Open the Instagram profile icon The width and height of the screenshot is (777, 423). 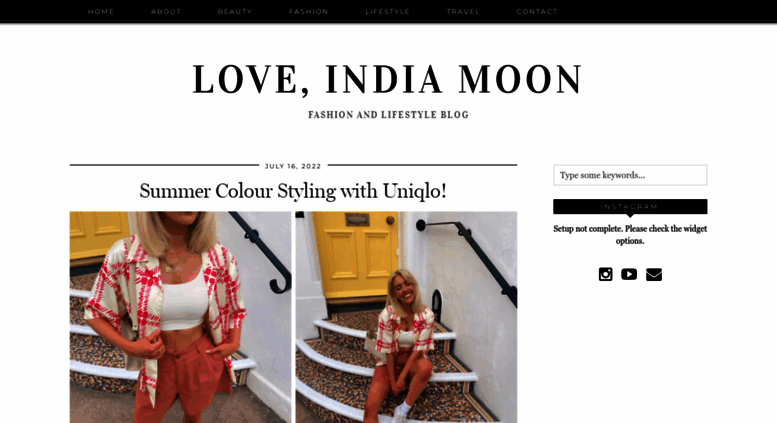605,274
